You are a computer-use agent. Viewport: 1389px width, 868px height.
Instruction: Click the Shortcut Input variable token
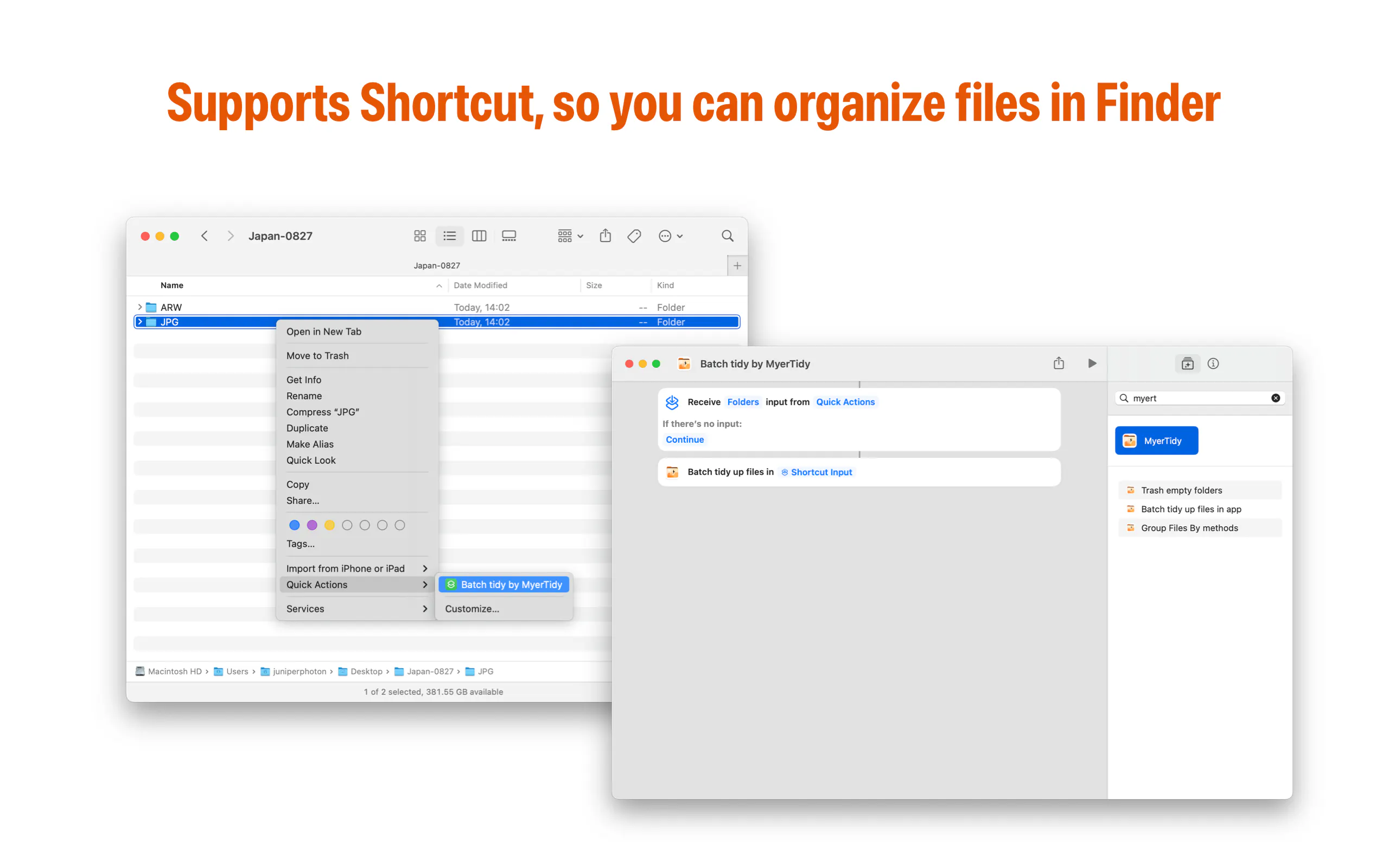[817, 472]
